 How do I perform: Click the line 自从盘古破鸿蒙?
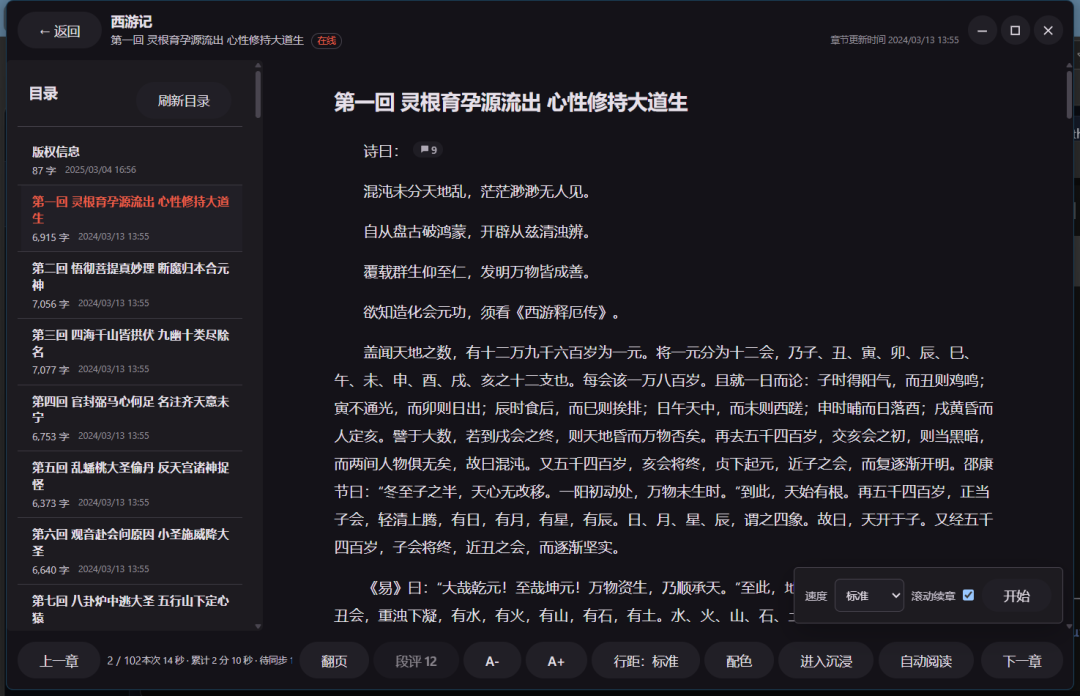[x=477, y=232]
